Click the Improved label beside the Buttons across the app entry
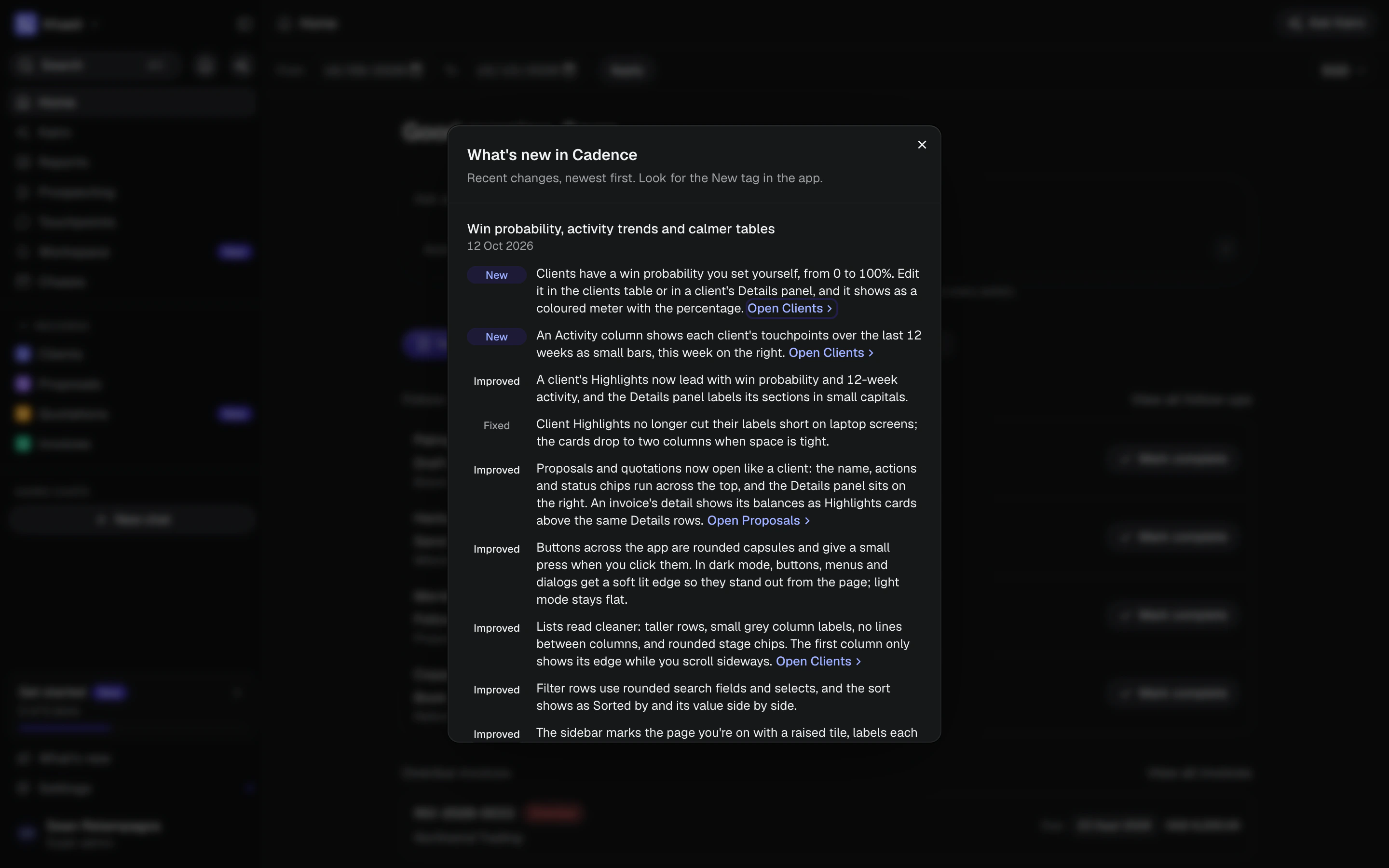Screen dimensions: 1389x868 point(496,549)
